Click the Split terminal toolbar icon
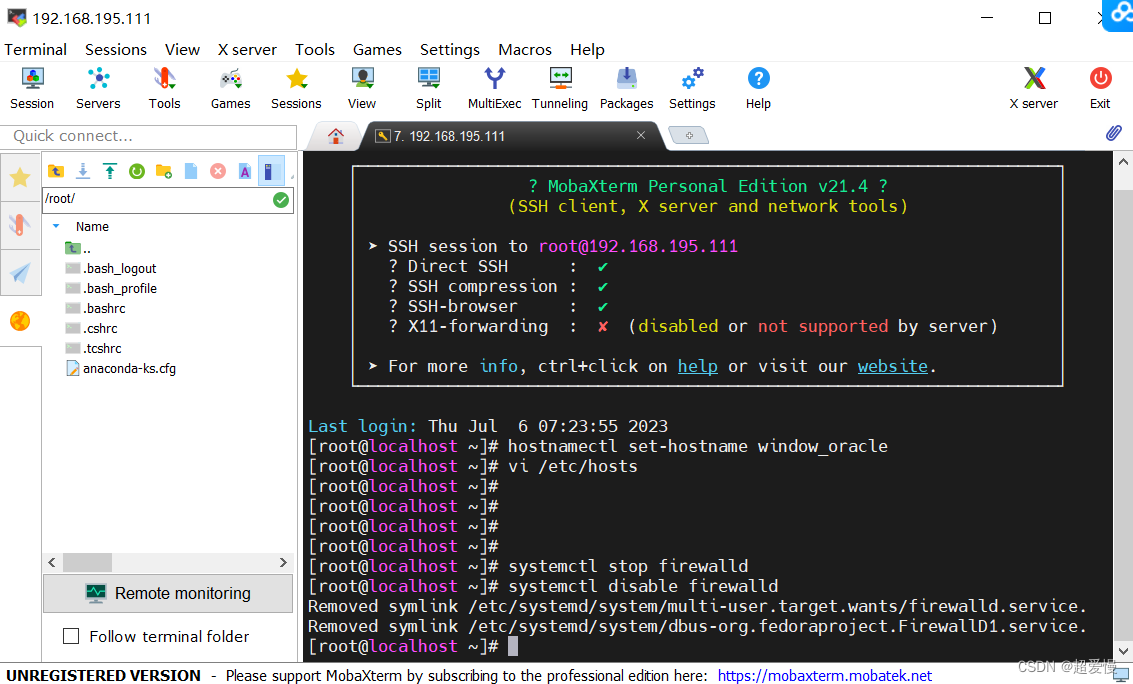Image resolution: width=1133 pixels, height=684 pixels. tap(428, 88)
